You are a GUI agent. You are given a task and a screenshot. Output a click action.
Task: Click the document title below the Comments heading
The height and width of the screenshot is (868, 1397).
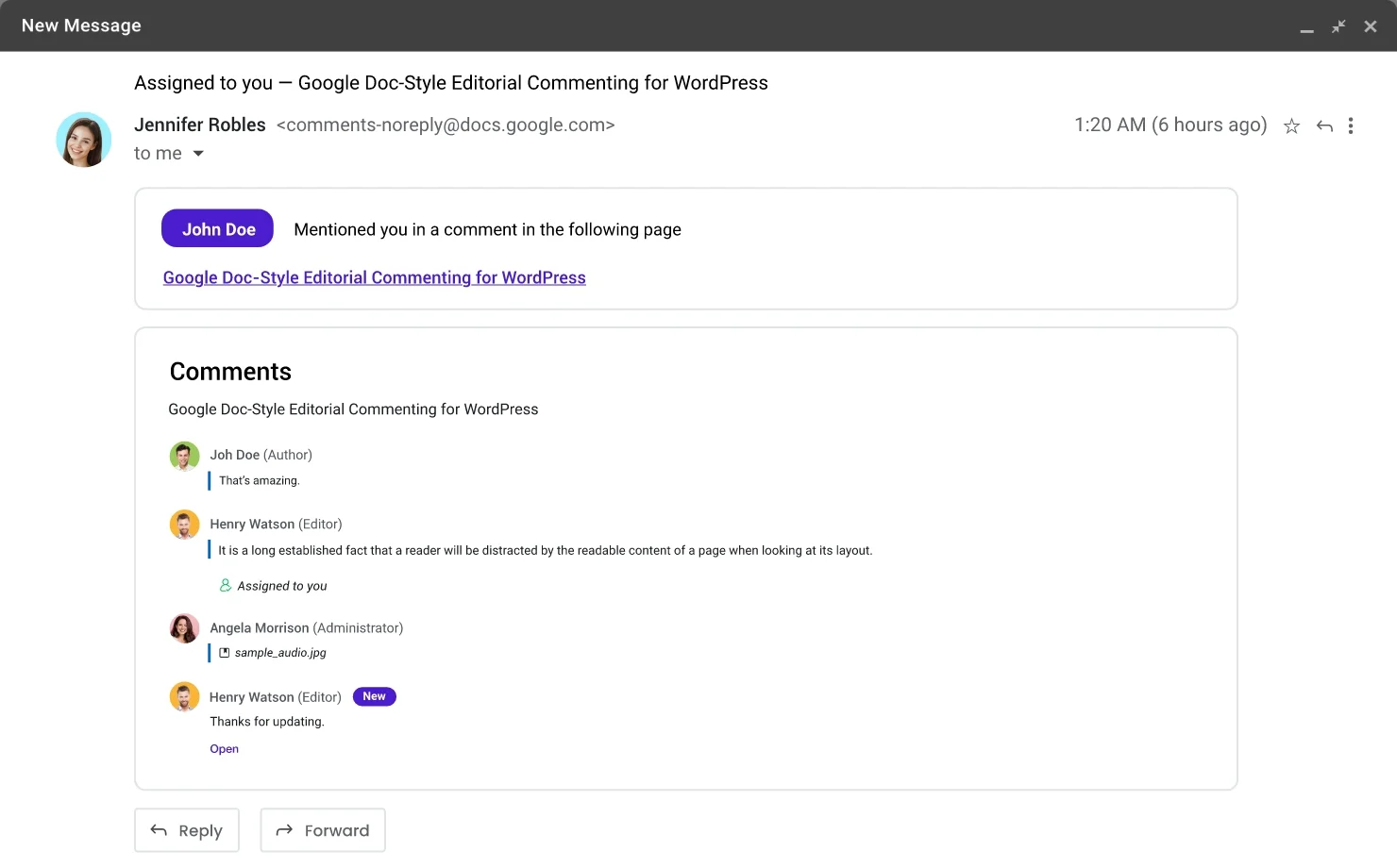(353, 409)
